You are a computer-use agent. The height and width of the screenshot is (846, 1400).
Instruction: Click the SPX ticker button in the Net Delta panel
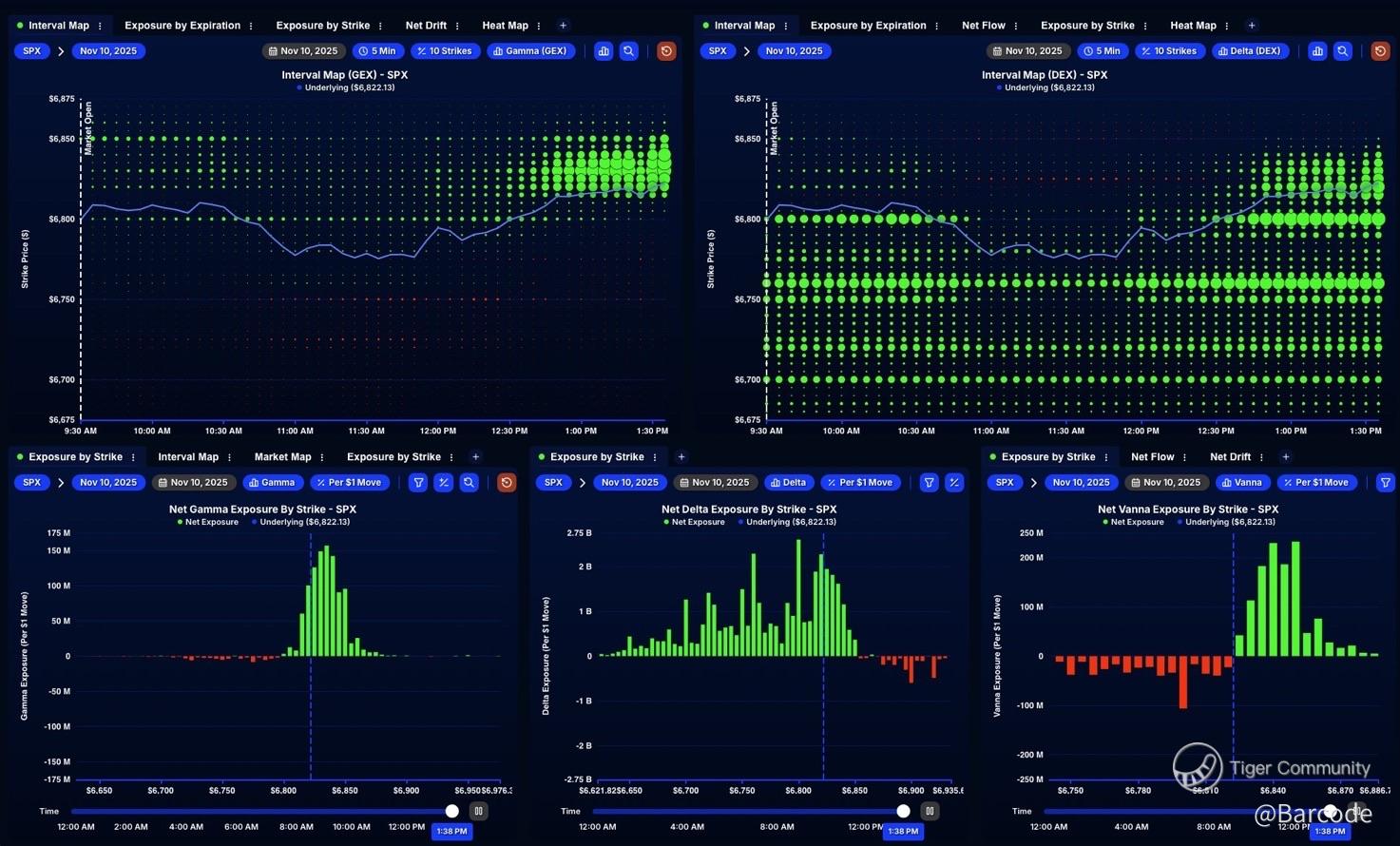coord(553,483)
